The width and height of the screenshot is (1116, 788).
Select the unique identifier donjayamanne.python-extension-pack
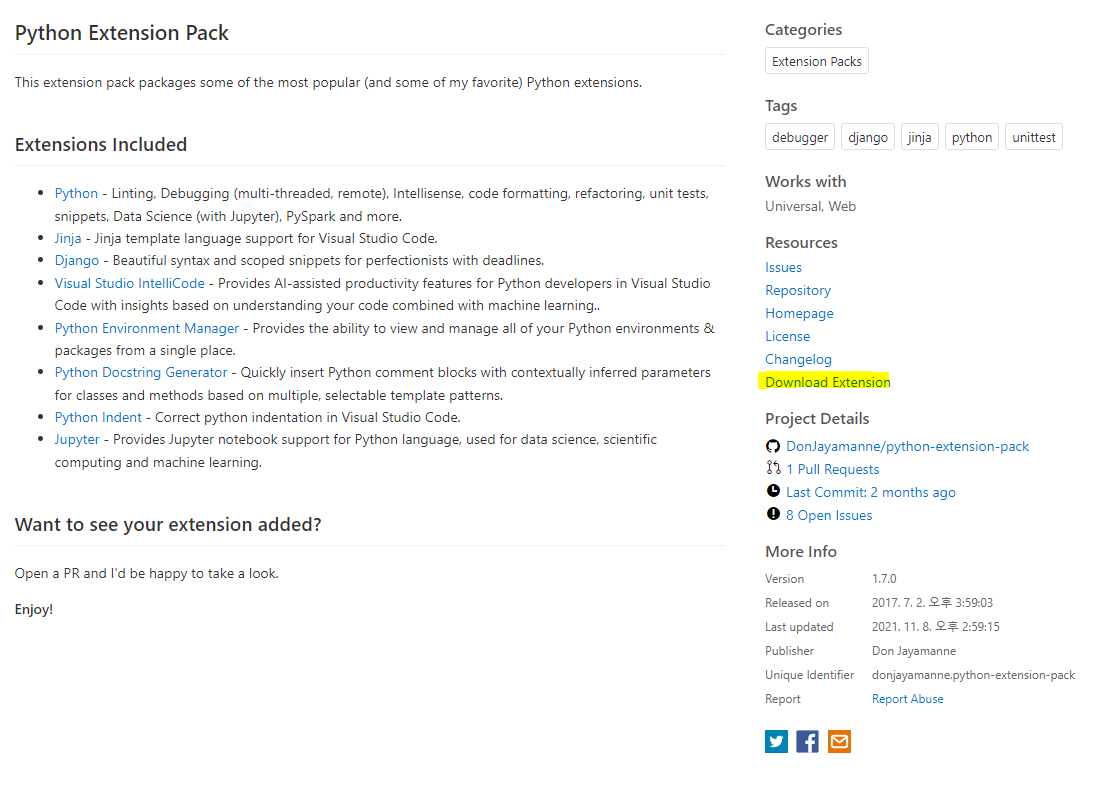tap(973, 675)
